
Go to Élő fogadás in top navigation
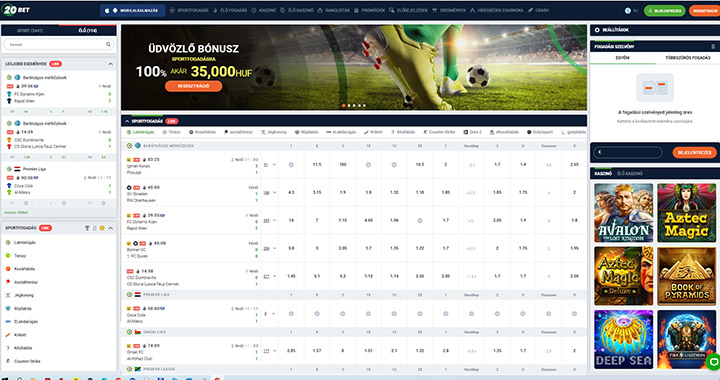(x=230, y=10)
